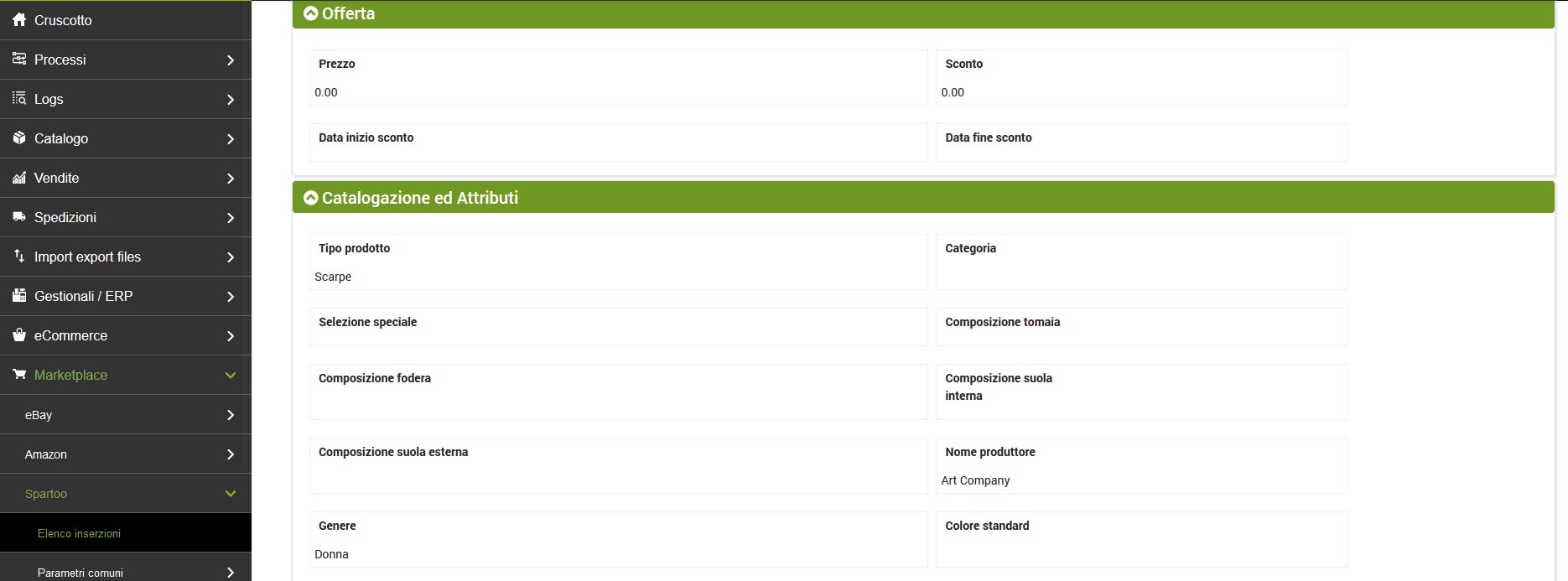The height and width of the screenshot is (581, 1568).
Task: Expand the eBay submenu arrow
Action: click(231, 415)
